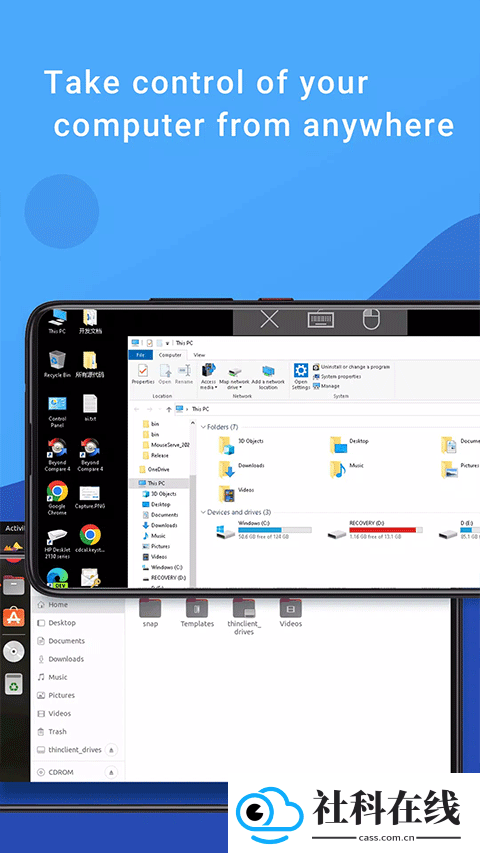Open the HP DeskJet 2130 series icon
This screenshot has width=480, height=853.
[x=57, y=542]
